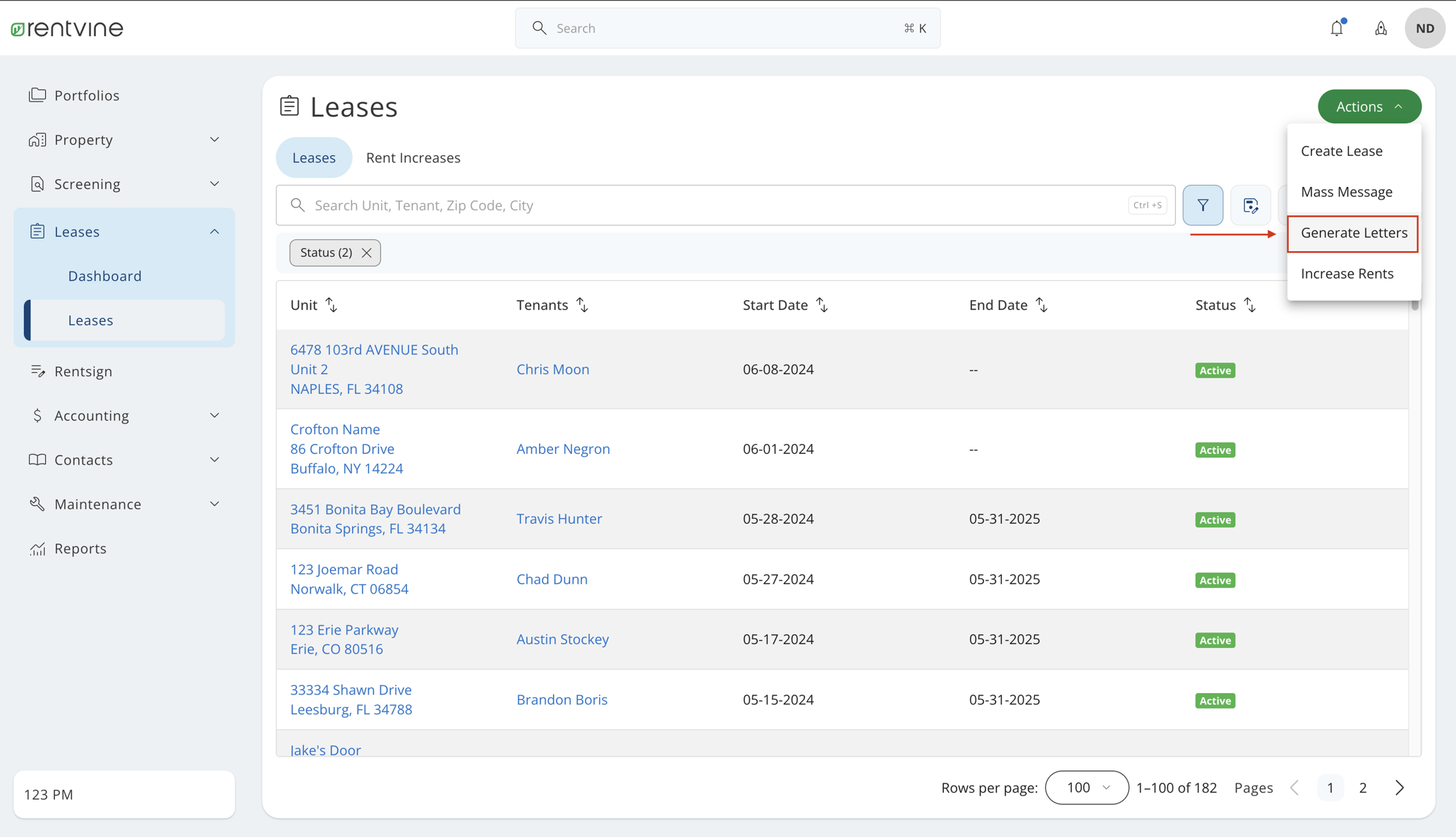Click the saved views edit icon
The image size is (1456, 837).
point(1250,205)
